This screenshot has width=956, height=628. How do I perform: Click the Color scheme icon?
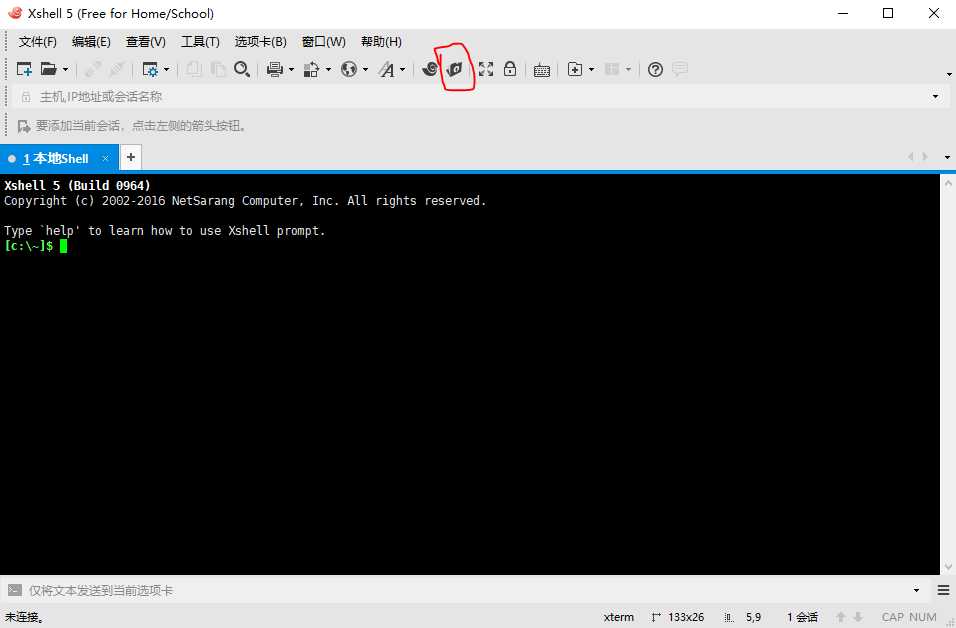[x=312, y=69]
